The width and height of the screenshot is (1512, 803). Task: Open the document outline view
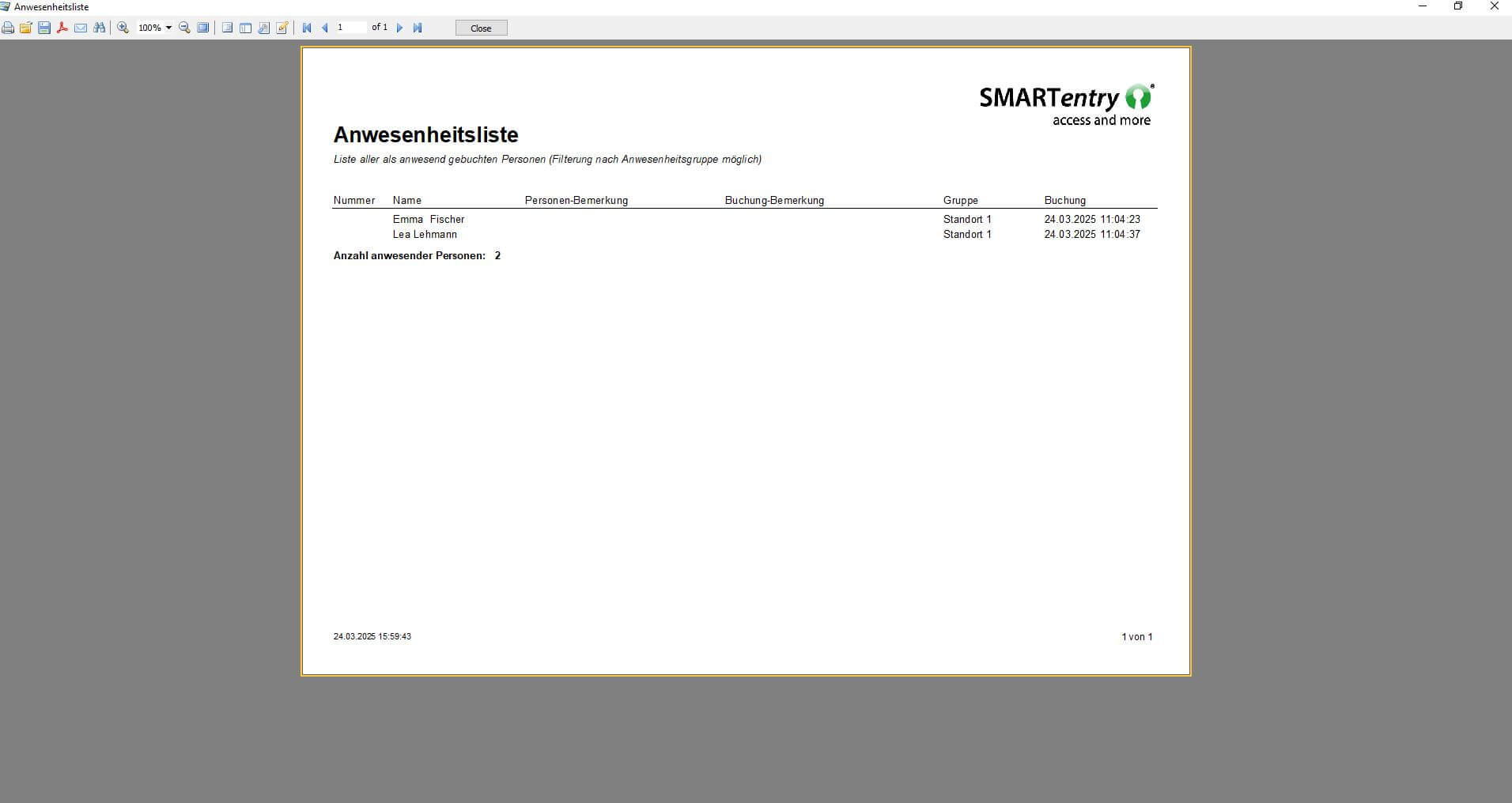(x=226, y=27)
